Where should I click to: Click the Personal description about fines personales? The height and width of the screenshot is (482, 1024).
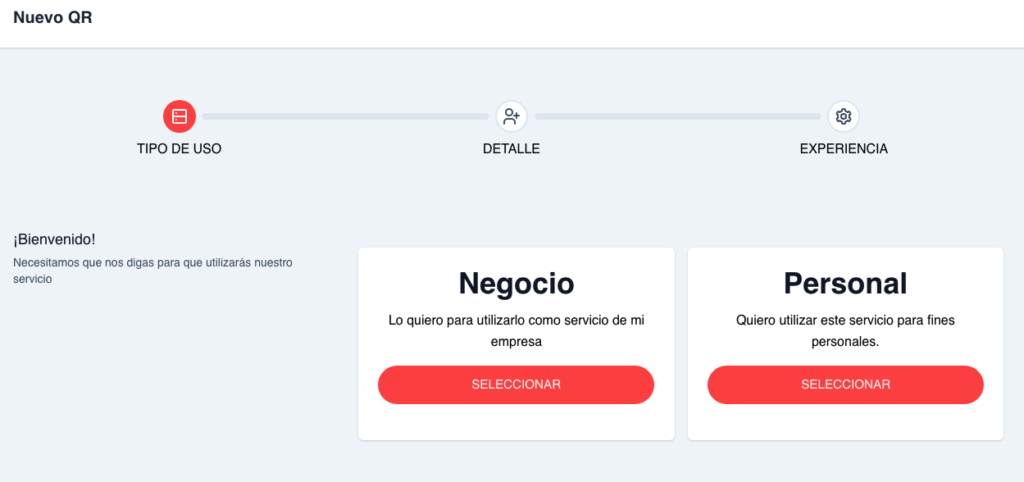pos(845,331)
